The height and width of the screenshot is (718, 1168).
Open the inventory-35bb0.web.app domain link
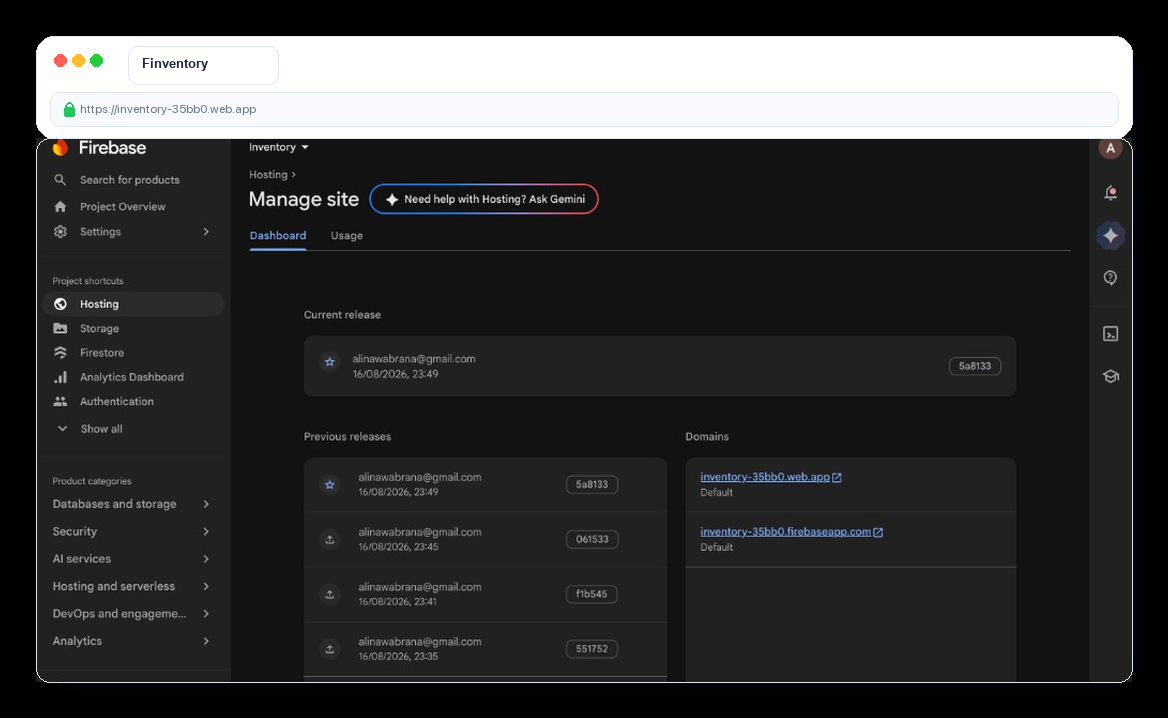tap(764, 477)
